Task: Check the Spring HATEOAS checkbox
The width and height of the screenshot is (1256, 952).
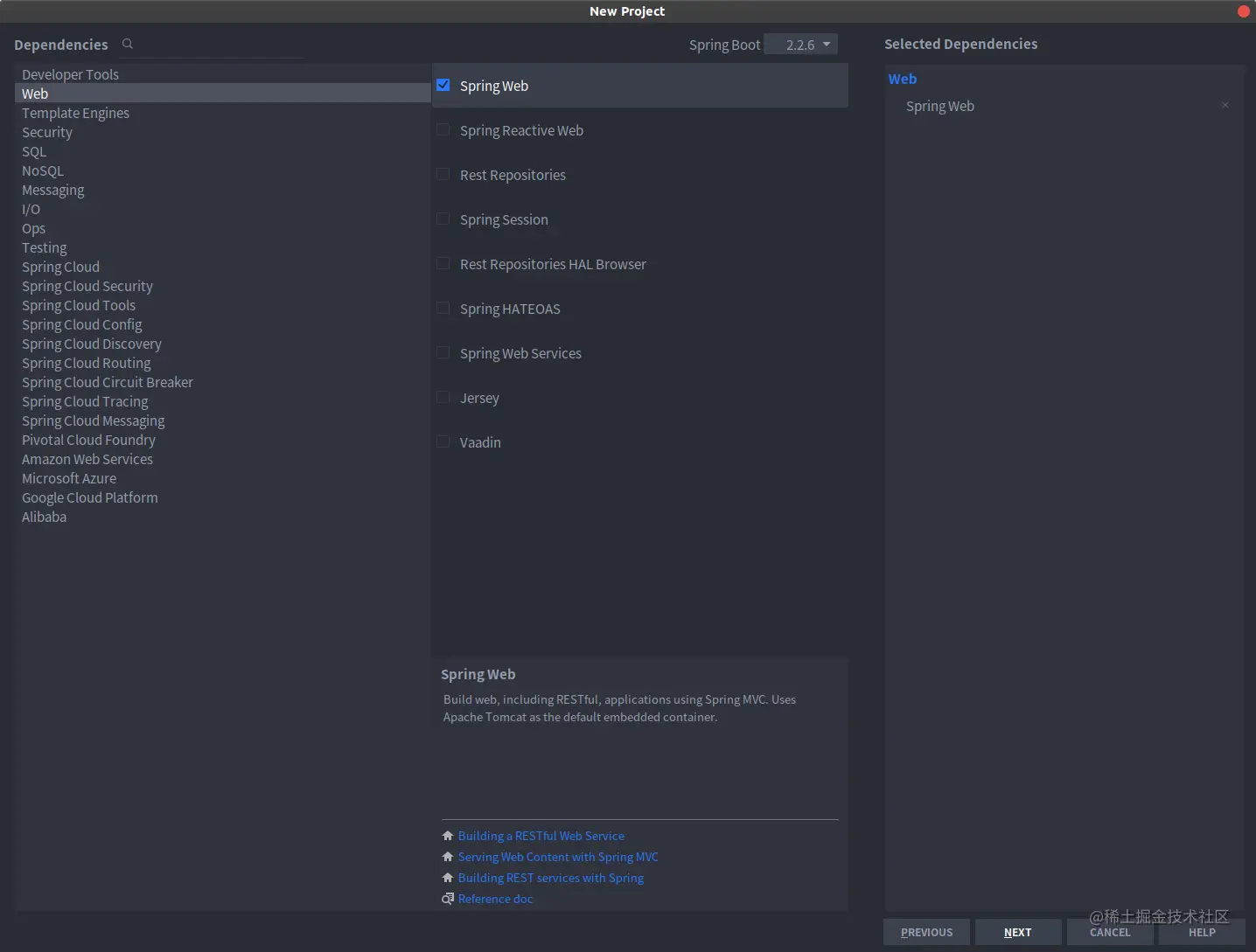Action: [x=443, y=308]
